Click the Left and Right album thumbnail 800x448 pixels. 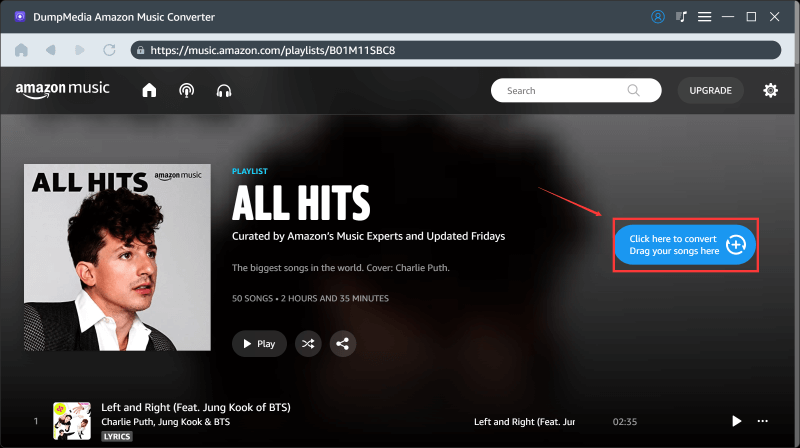72,421
